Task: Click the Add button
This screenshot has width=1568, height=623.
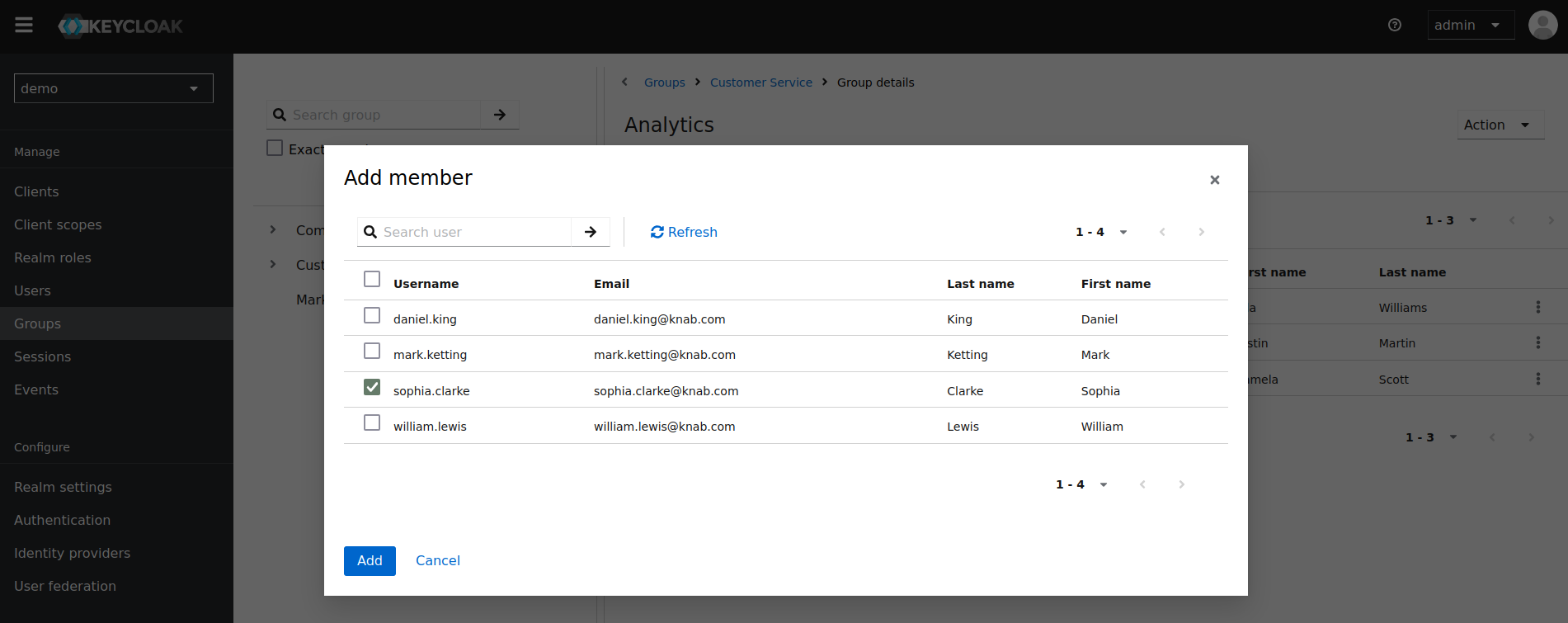Action: pos(370,560)
